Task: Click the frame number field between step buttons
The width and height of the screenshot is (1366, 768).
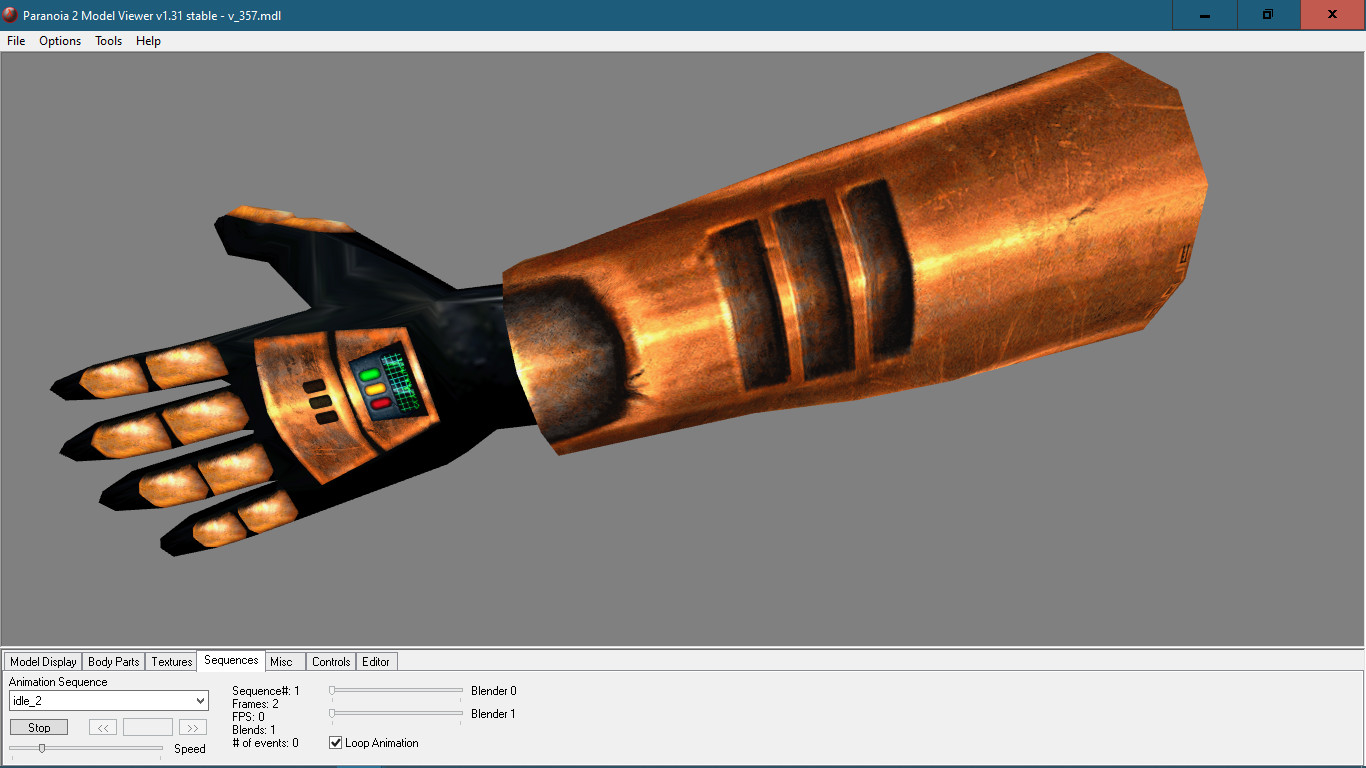Action: [147, 727]
